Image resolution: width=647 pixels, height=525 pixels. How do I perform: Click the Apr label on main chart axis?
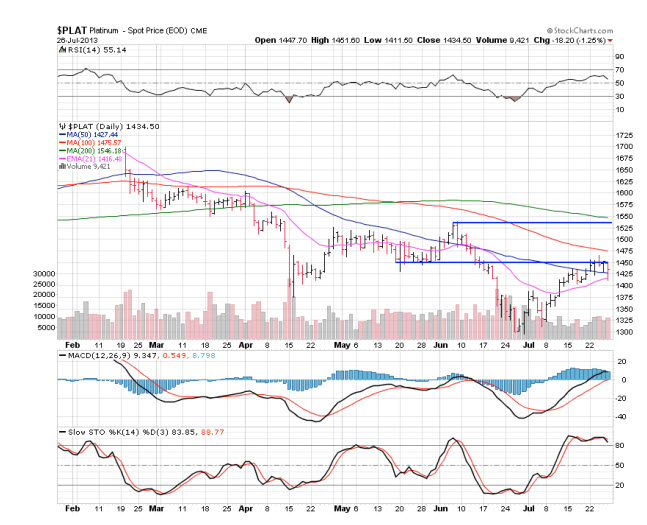(x=247, y=343)
